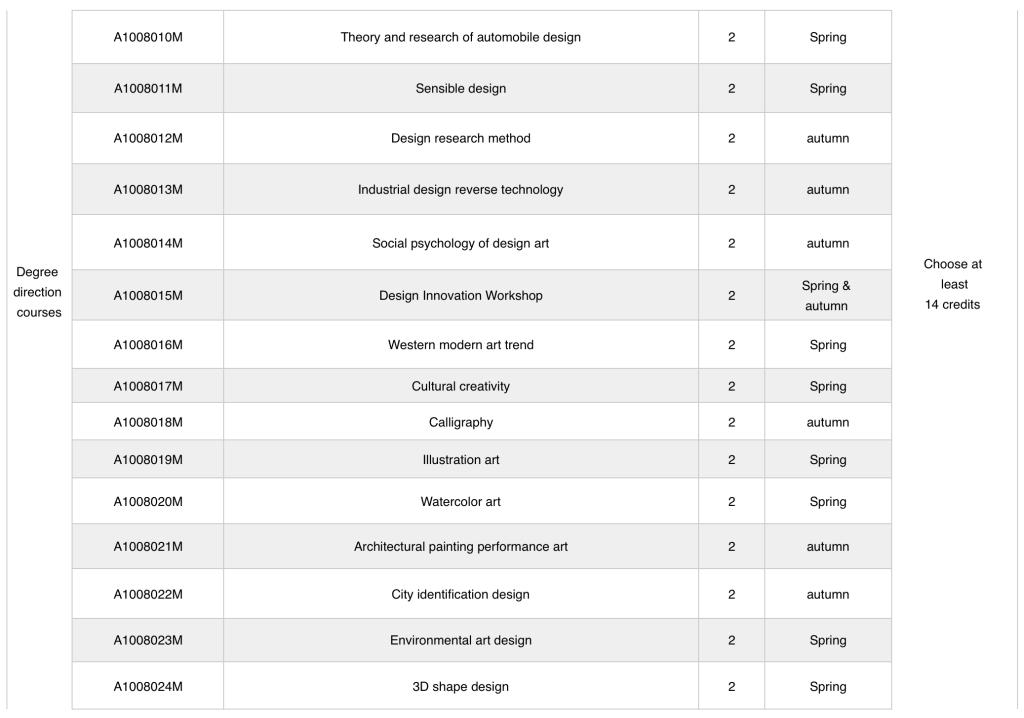Select 'Western modern art trend' course

[x=460, y=345]
